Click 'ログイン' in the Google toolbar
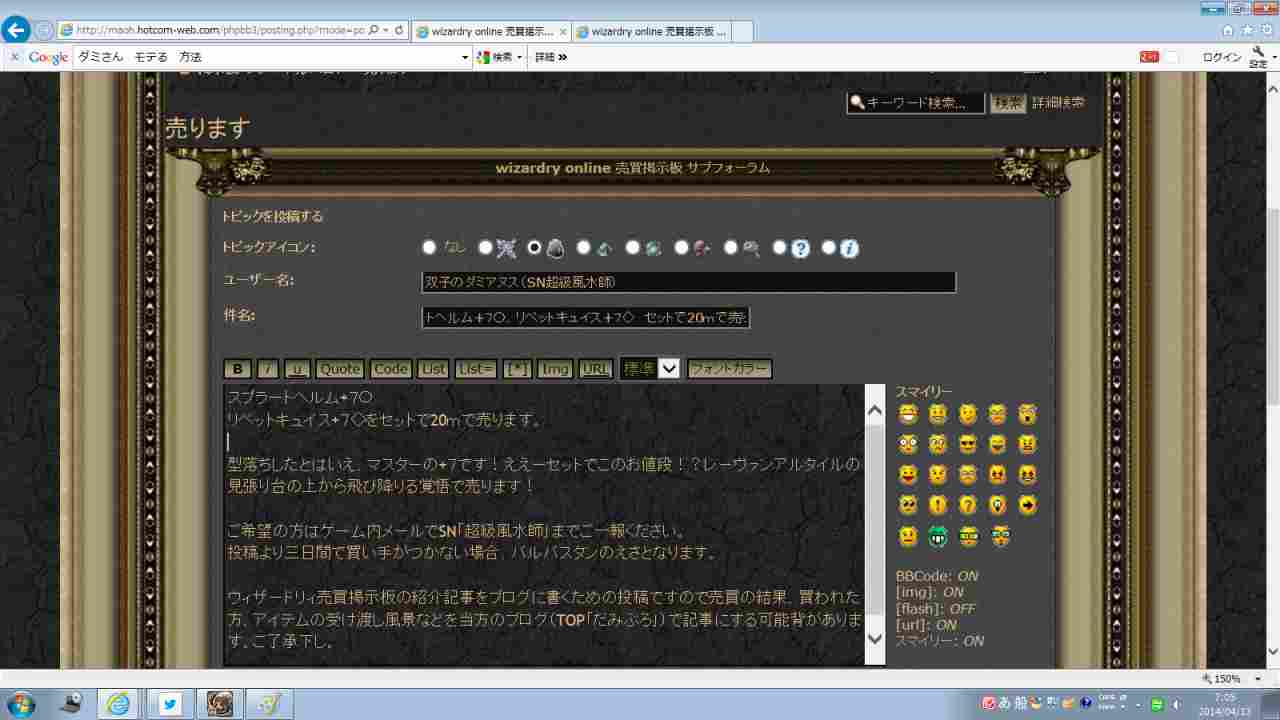 pyautogui.click(x=1222, y=57)
